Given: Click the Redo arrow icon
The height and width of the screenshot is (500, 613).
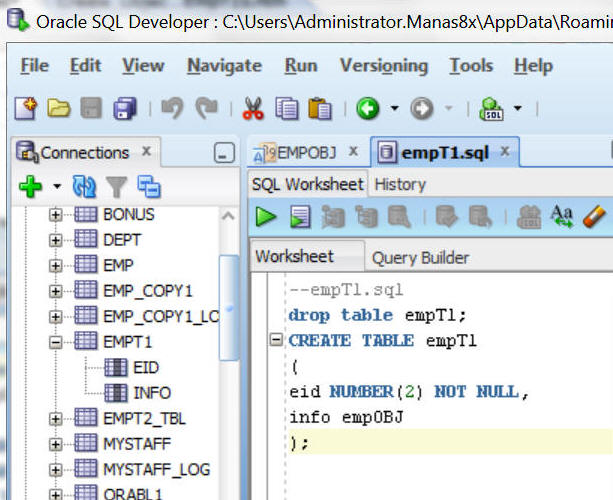Looking at the screenshot, I should pos(206,108).
